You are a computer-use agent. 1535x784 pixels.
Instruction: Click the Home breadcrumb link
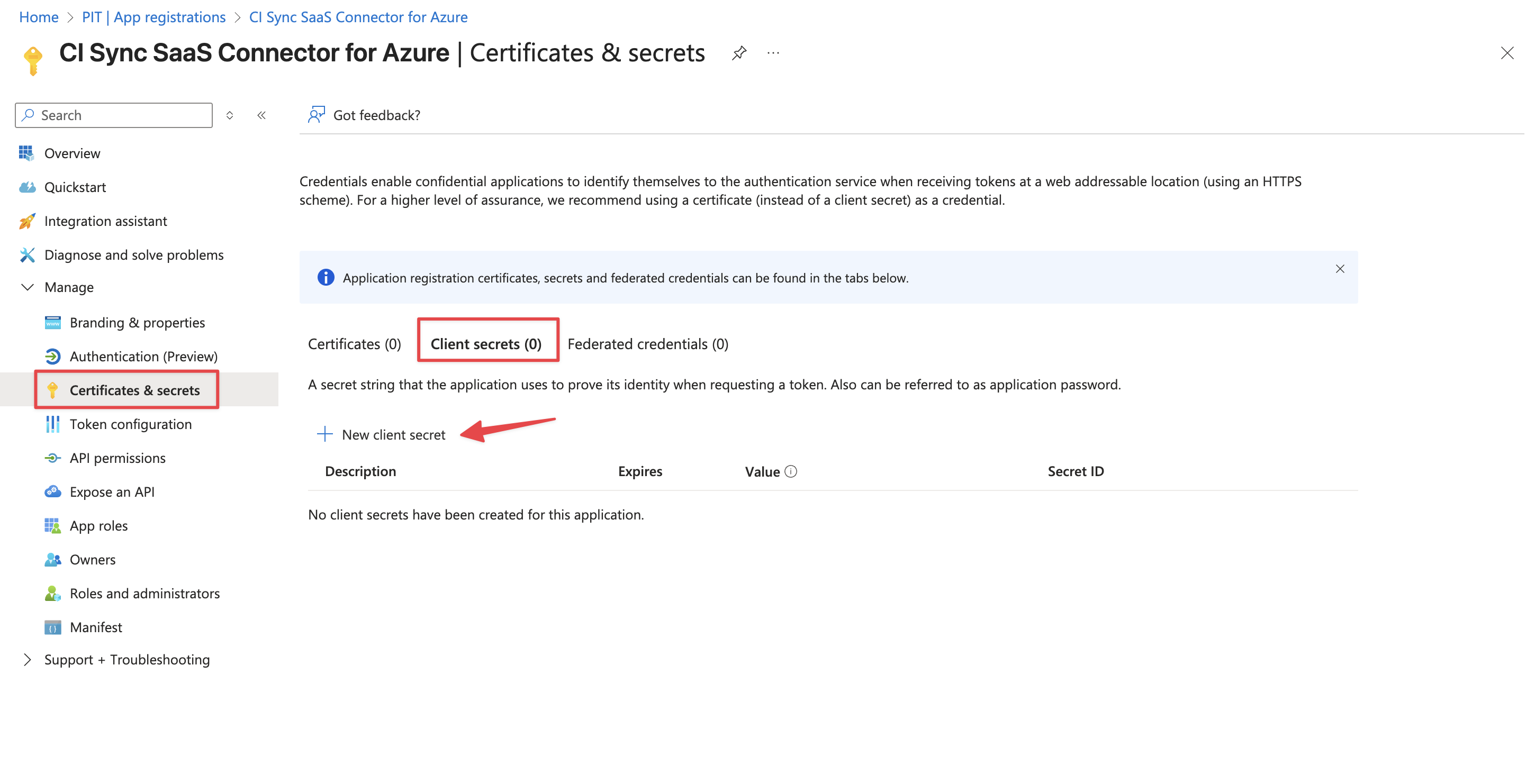coord(39,17)
